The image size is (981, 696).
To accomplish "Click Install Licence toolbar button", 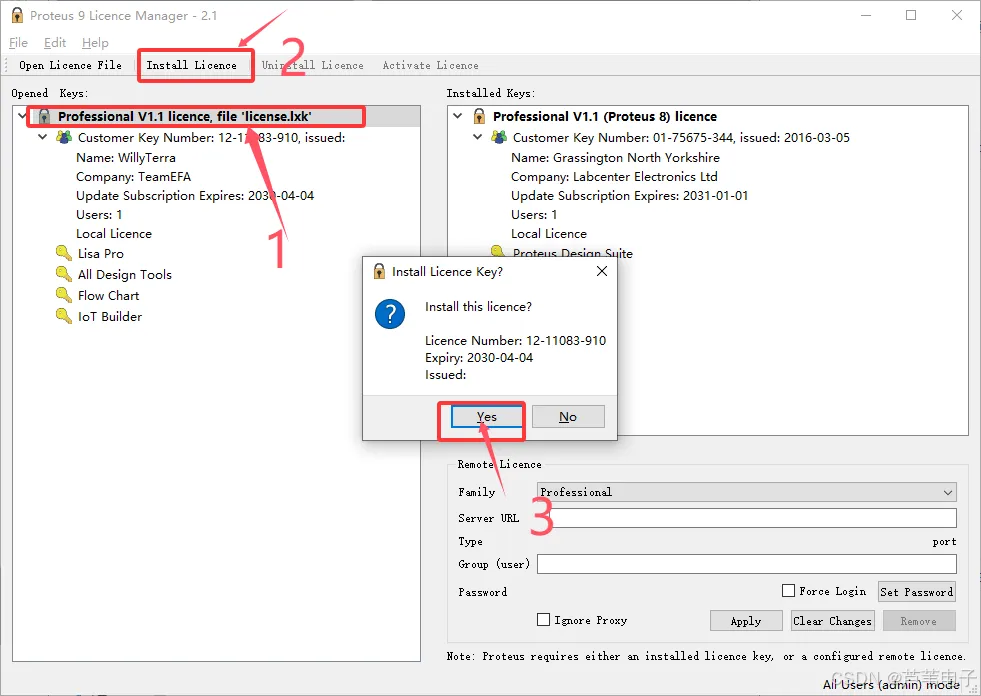I will click(x=191, y=65).
